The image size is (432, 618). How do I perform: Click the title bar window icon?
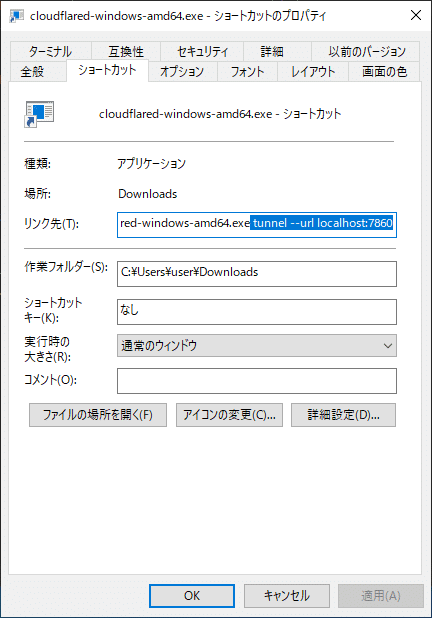17,15
